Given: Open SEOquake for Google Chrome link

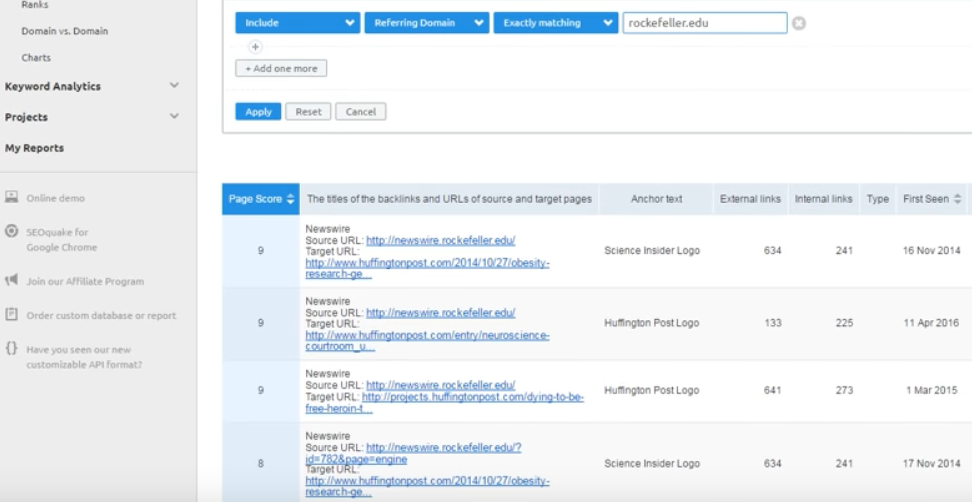Looking at the screenshot, I should [x=61, y=239].
